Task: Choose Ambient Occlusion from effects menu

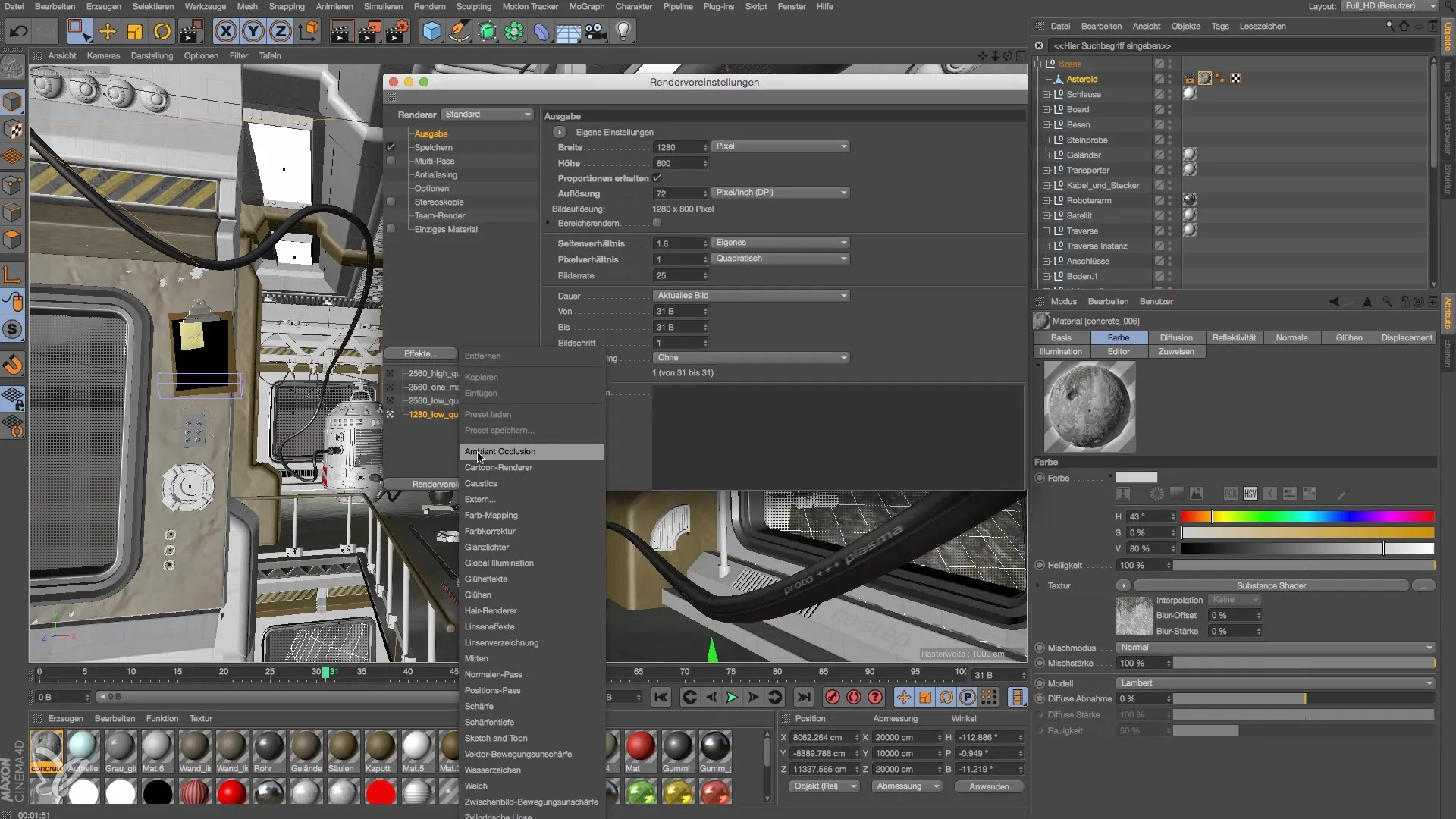Action: point(500,452)
